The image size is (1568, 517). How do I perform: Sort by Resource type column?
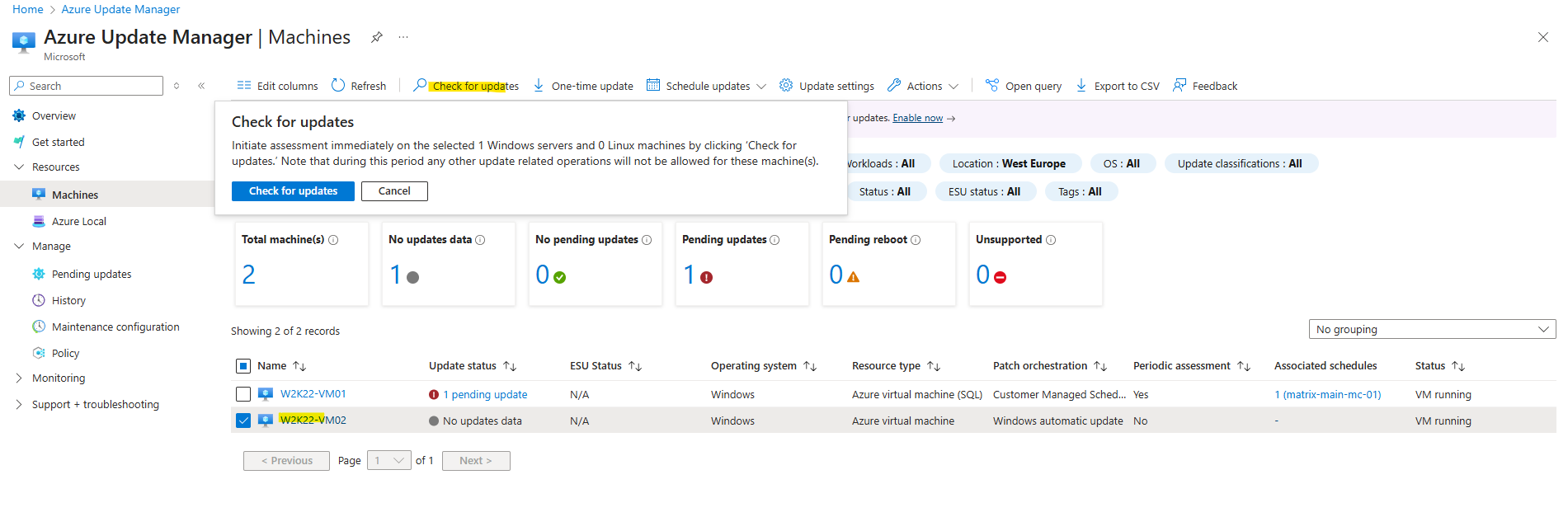[896, 366]
